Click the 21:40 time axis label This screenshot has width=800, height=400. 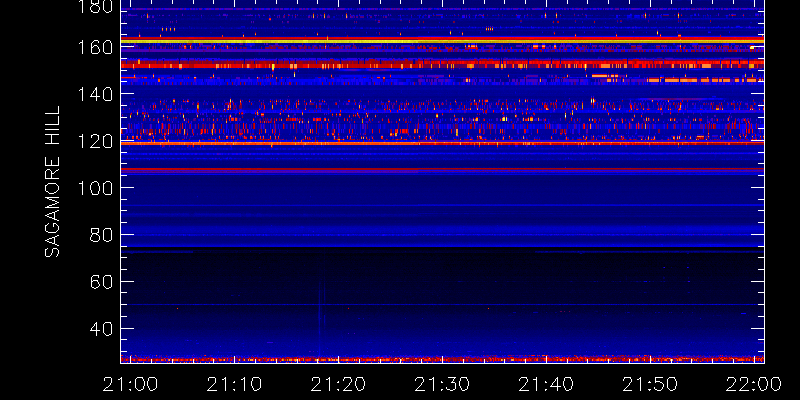pos(546,384)
